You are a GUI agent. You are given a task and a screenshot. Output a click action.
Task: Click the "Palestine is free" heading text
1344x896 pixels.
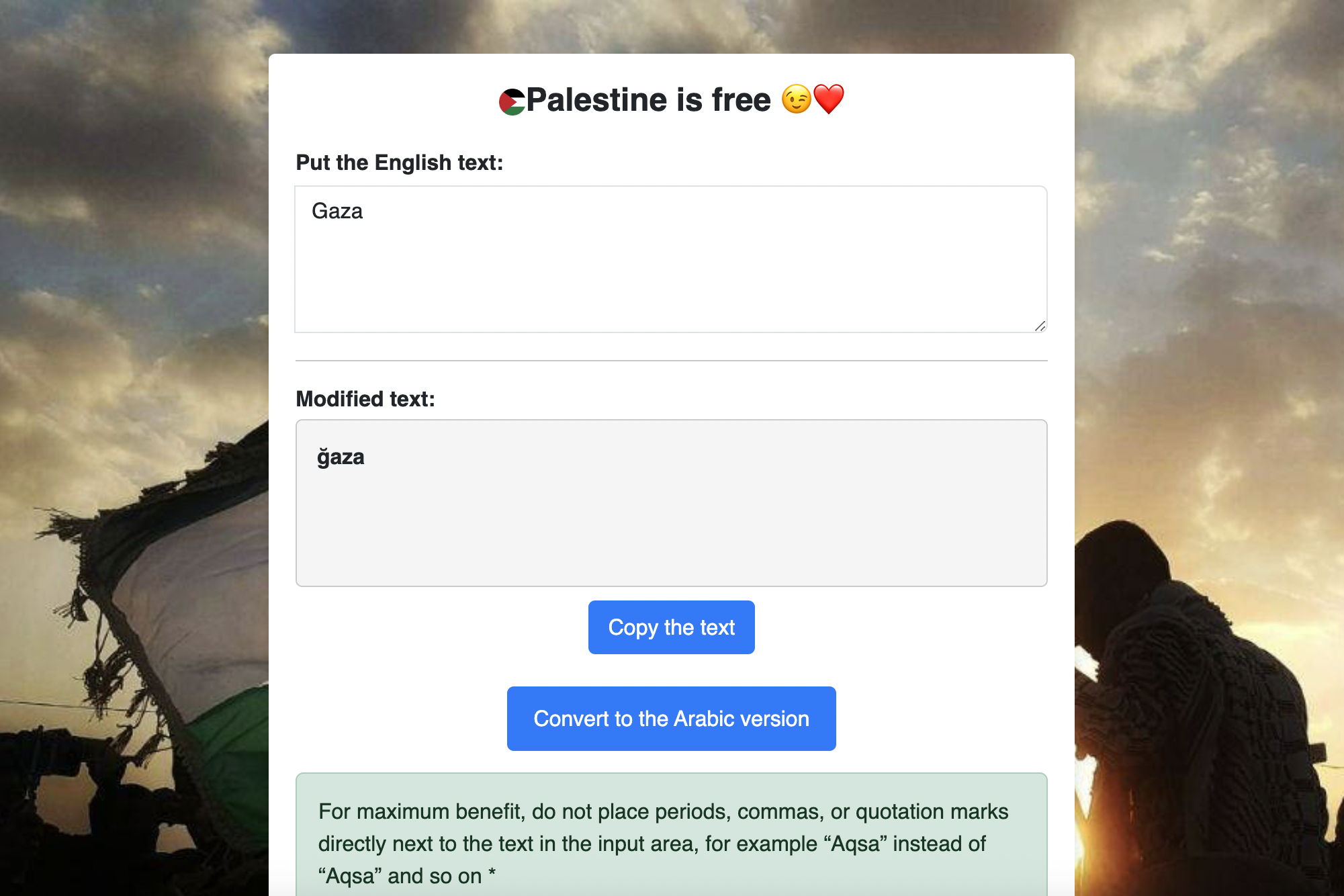648,100
